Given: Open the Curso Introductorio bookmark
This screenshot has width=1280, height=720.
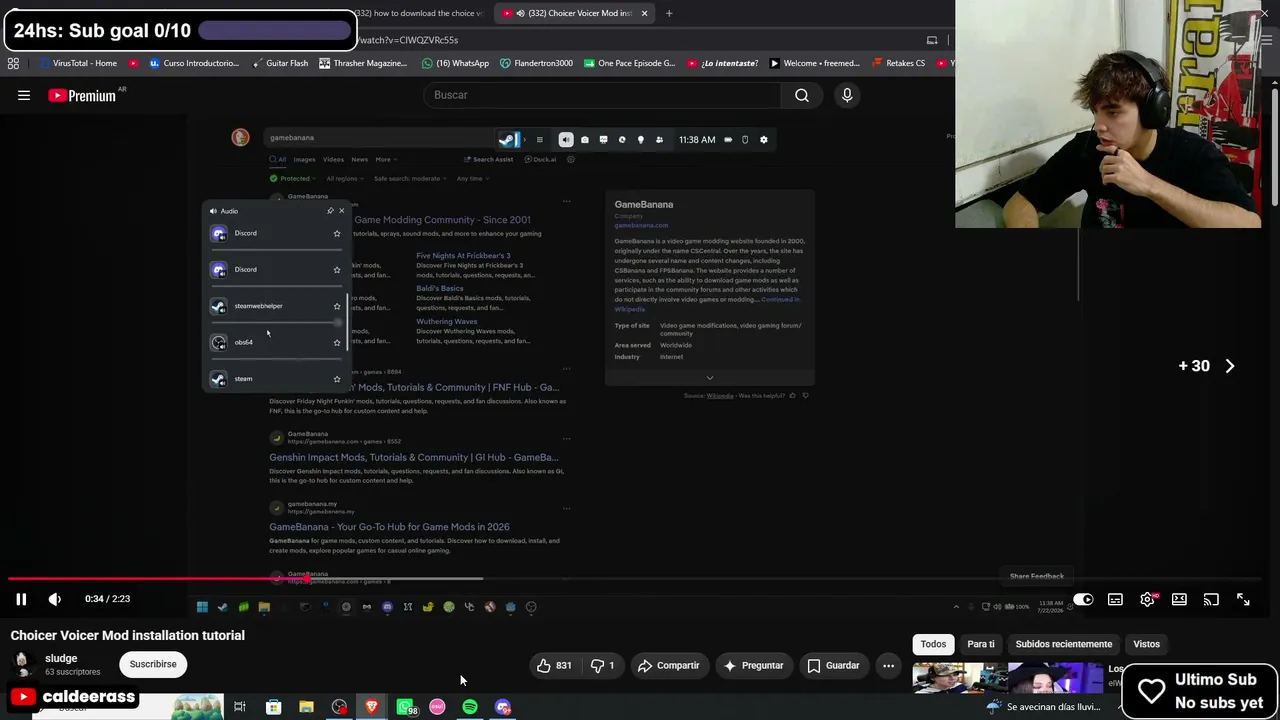Looking at the screenshot, I should [x=194, y=63].
